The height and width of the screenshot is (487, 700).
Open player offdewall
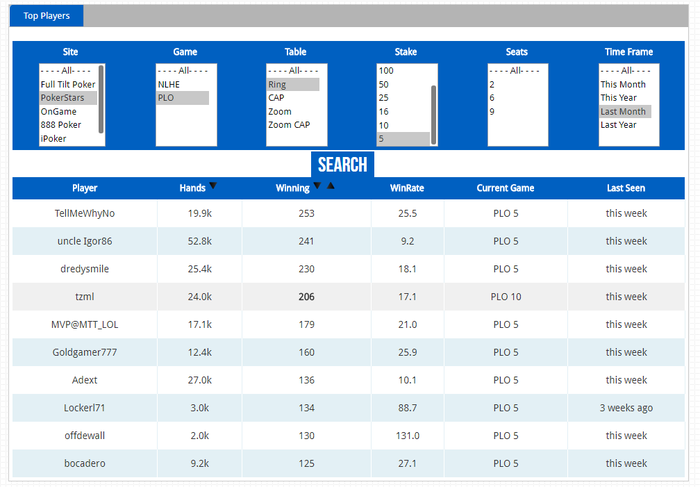[85, 436]
